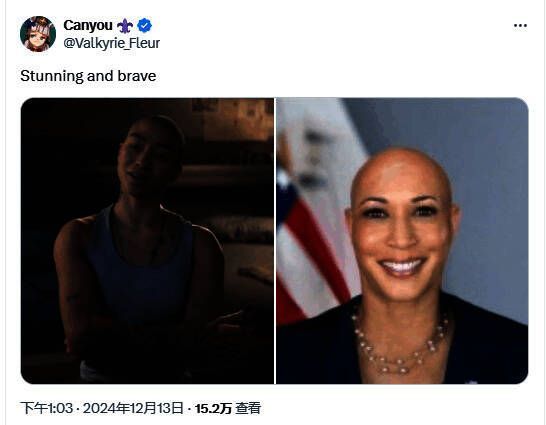Click the pearl necklace in right photo

(x=400, y=345)
